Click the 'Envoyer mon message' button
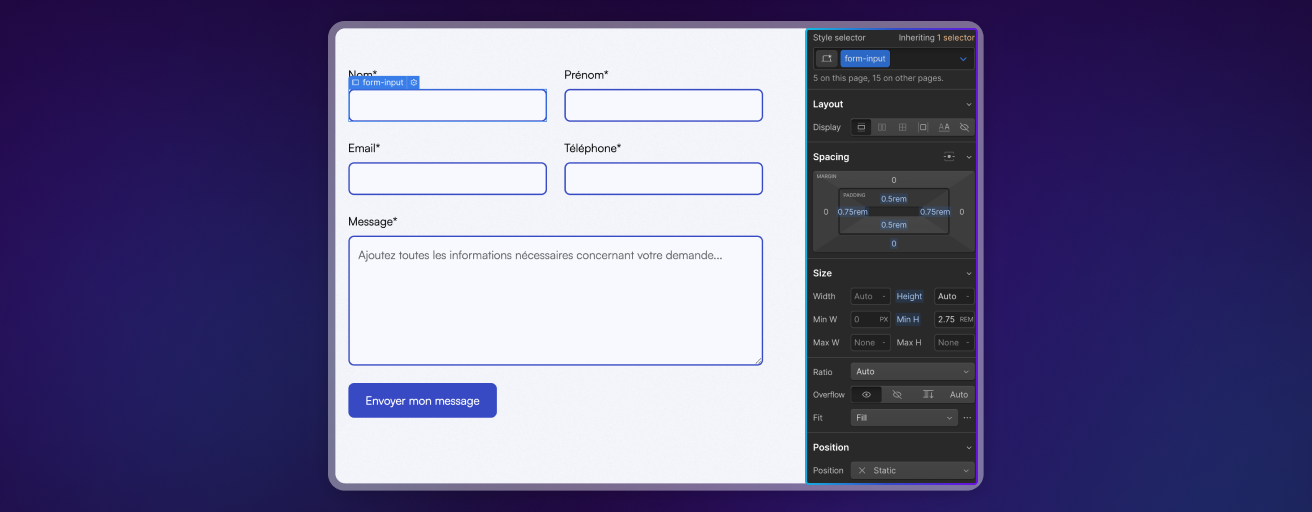Screen dimensions: 1312x512 pos(422,400)
